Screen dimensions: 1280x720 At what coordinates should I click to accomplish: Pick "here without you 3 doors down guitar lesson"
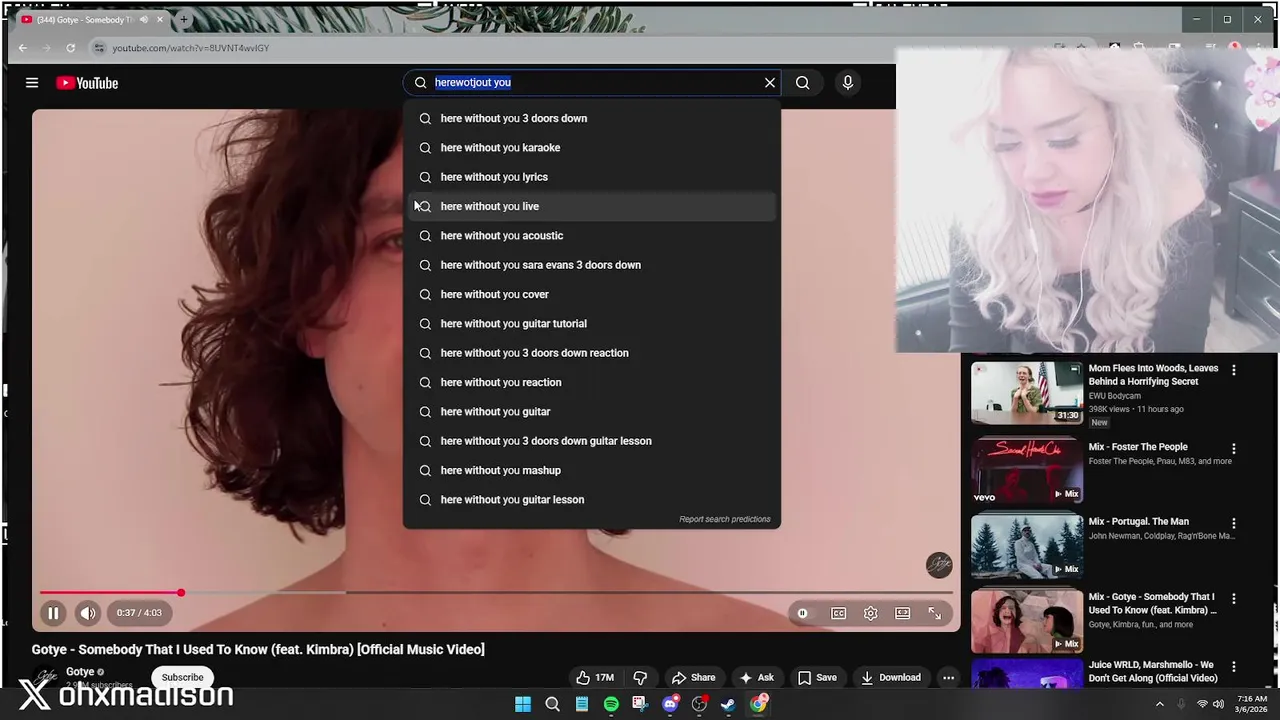(591, 441)
